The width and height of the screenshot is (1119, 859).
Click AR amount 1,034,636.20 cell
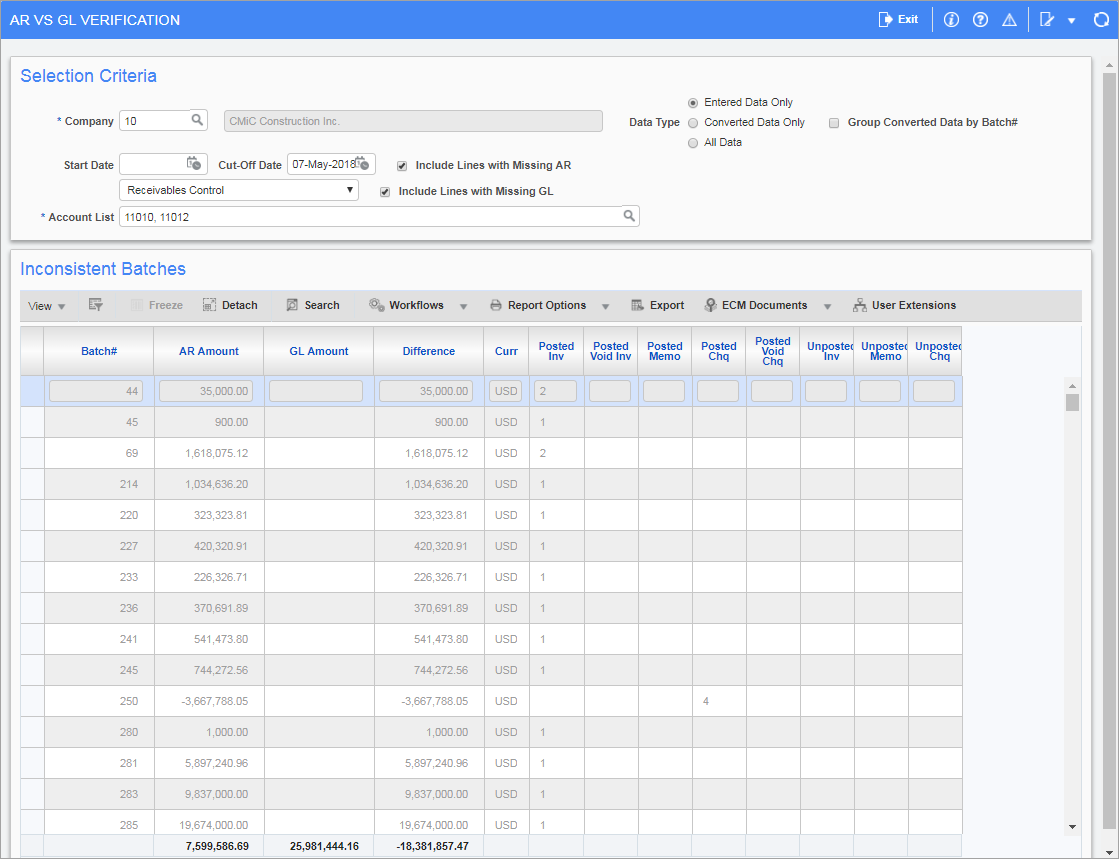[209, 484]
